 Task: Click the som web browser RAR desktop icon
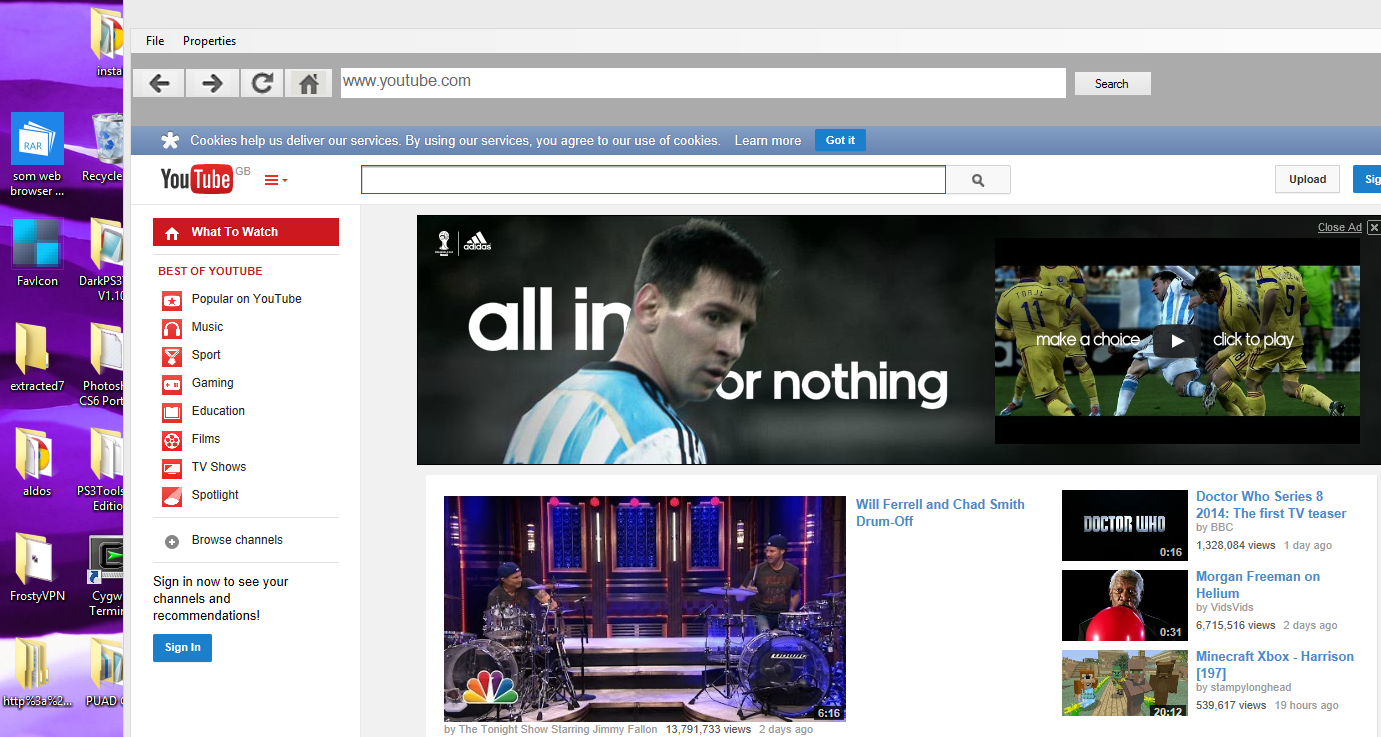[x=38, y=154]
